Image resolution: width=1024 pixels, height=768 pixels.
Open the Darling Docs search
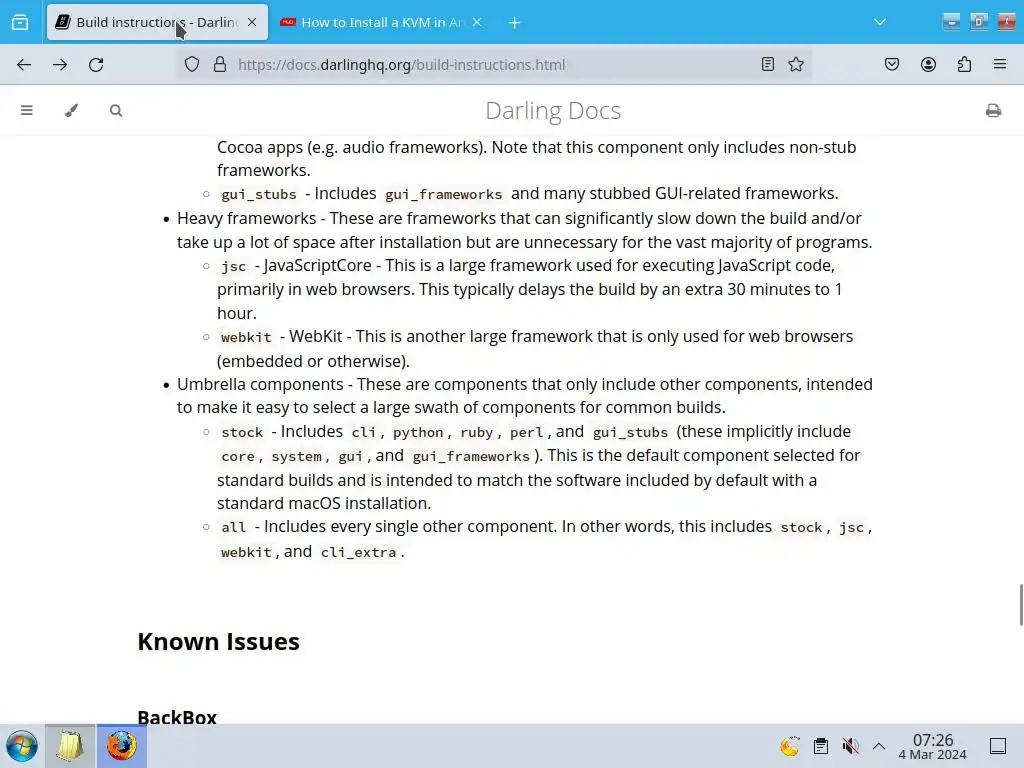(116, 110)
